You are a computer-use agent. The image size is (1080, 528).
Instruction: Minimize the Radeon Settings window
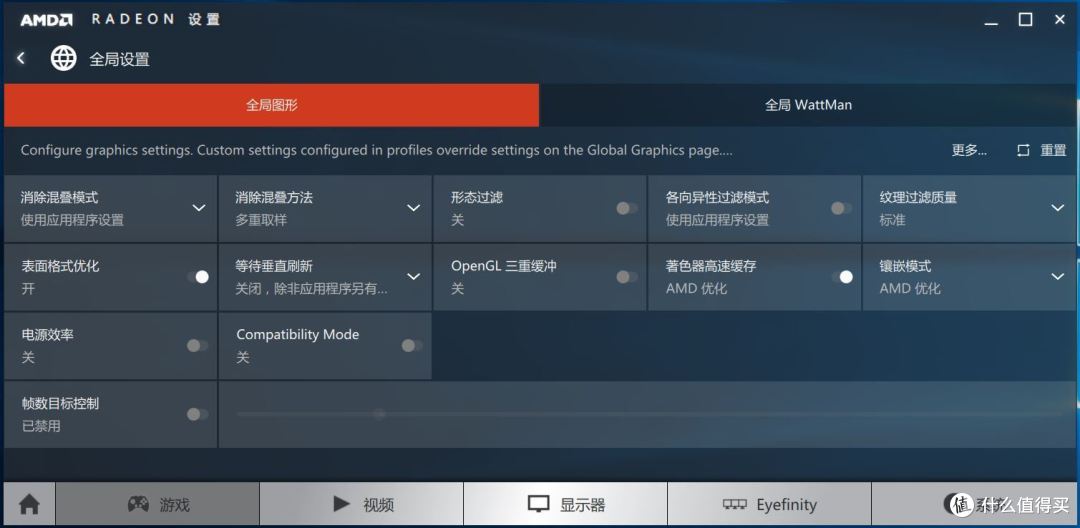tap(991, 24)
